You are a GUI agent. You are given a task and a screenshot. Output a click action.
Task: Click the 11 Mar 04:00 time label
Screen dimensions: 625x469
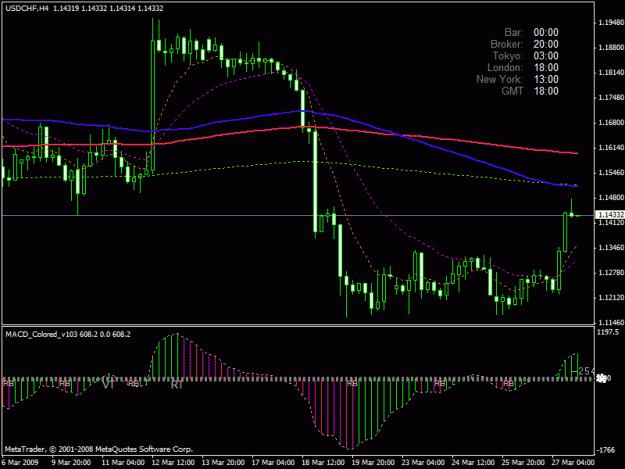point(123,462)
